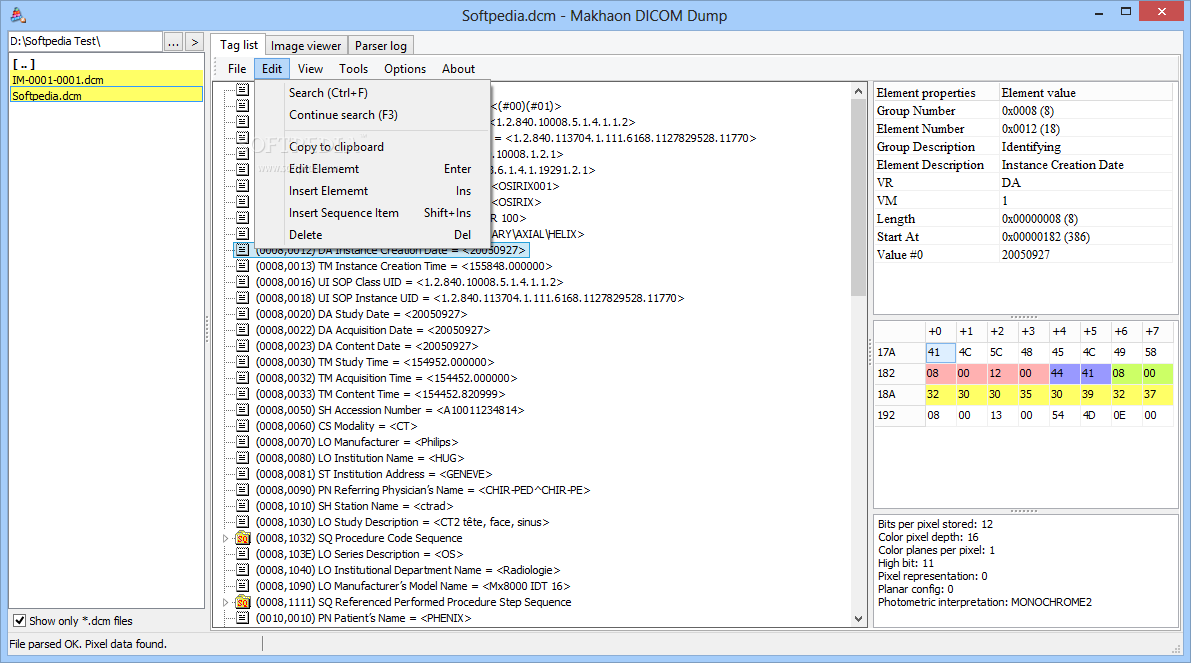This screenshot has width=1191, height=663.
Task: Click green hex cell 08 at row 182 +6
Action: (x=1126, y=373)
